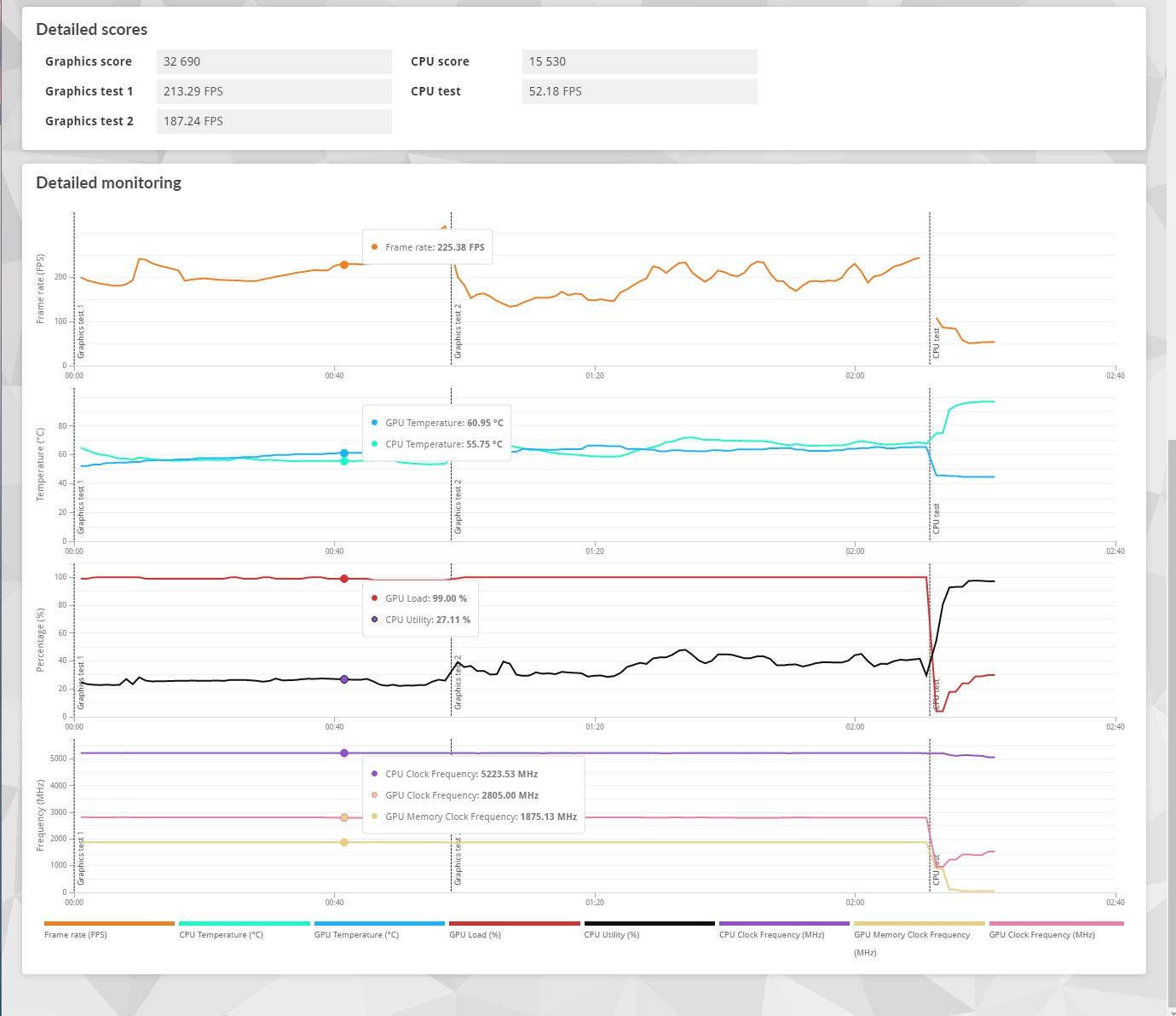This screenshot has height=1016, width=1176.
Task: Hide the GPU Clock Frequency (MHz) legend series
Action: pyautogui.click(x=1041, y=935)
